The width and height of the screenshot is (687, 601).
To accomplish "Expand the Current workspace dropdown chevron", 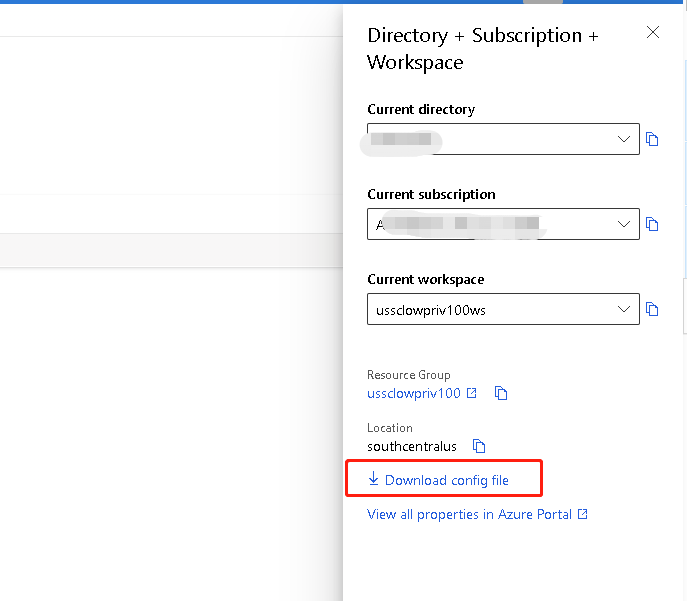I will [x=624, y=309].
